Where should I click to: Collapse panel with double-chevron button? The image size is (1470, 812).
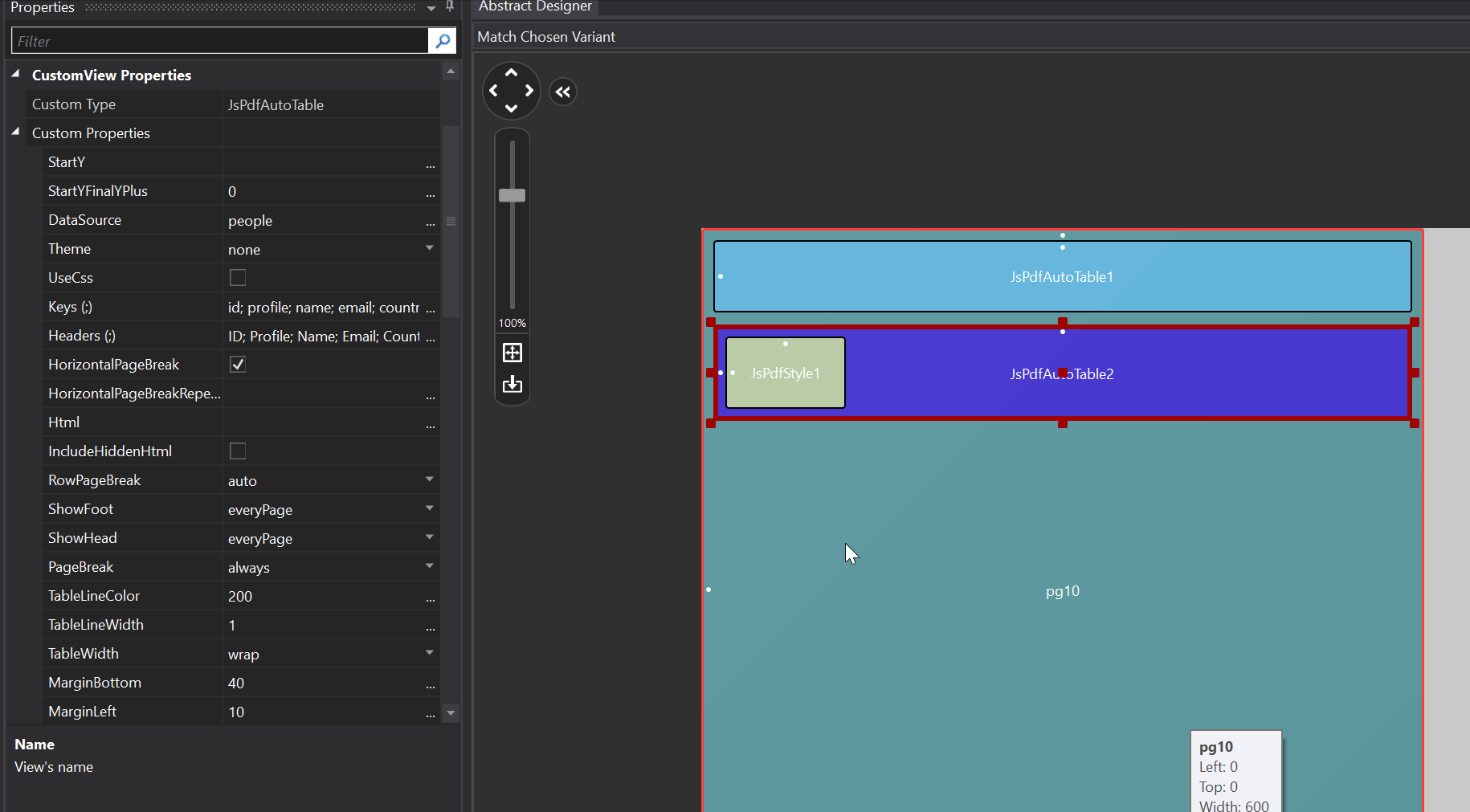tap(563, 92)
